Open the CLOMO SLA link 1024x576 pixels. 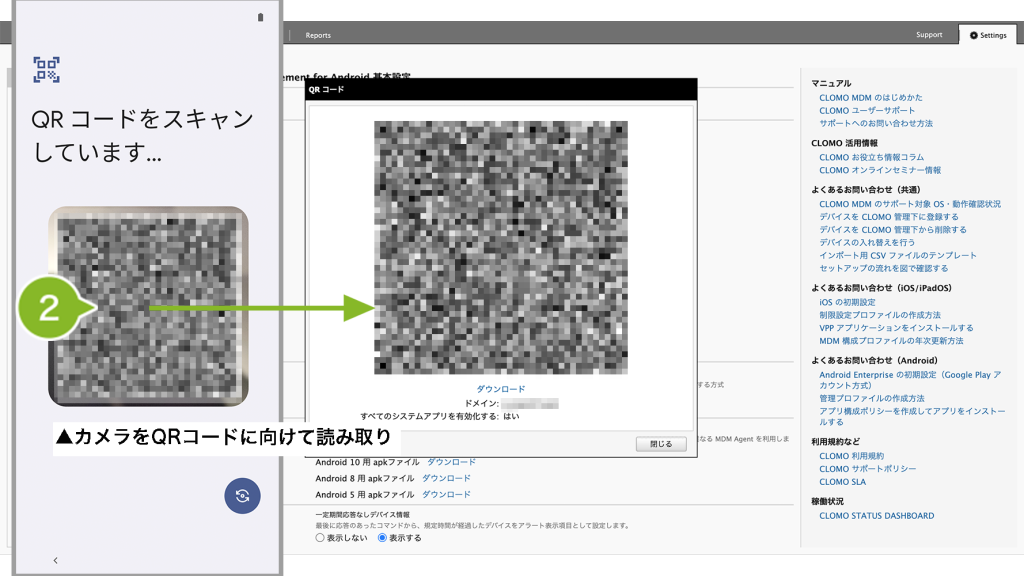[x=842, y=482]
